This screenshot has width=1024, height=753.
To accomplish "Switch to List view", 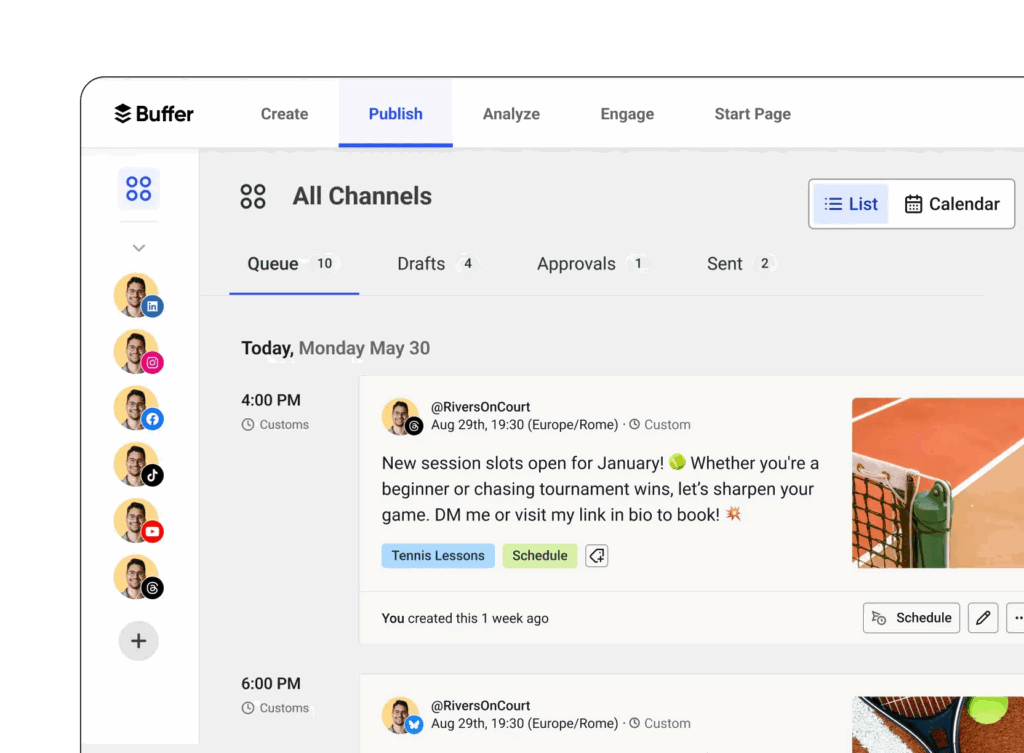I will tap(850, 204).
